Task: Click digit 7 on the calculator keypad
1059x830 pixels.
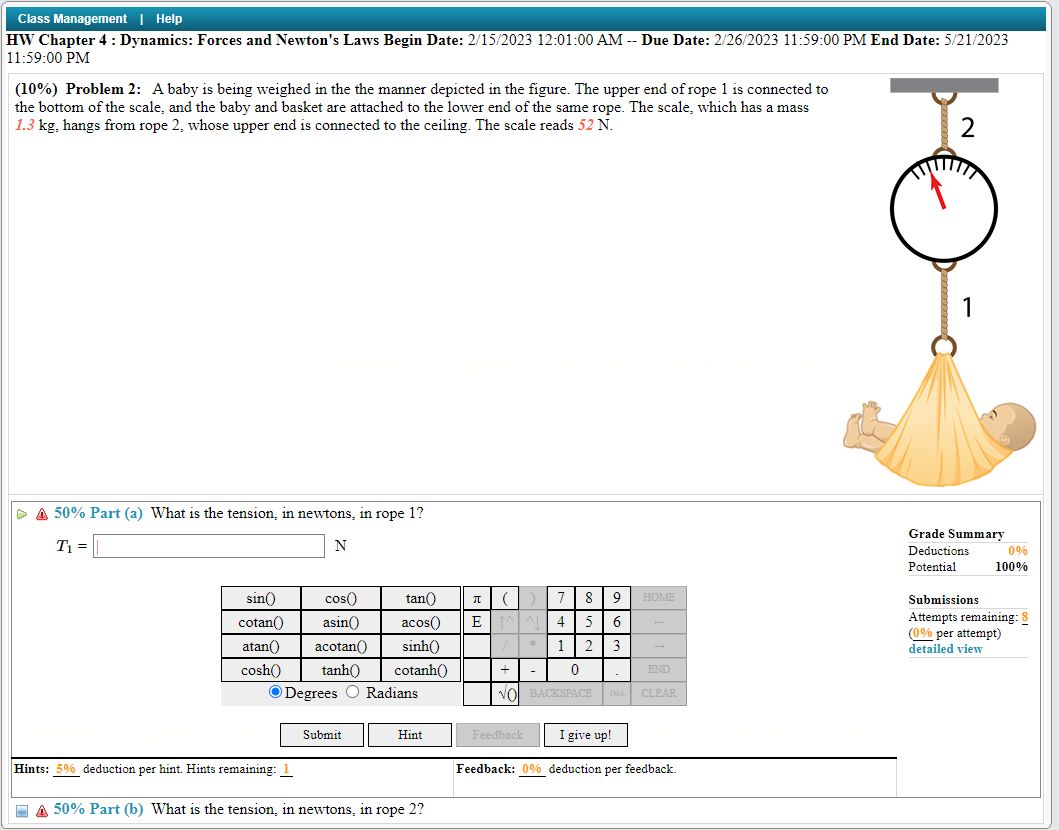Action: point(561,597)
